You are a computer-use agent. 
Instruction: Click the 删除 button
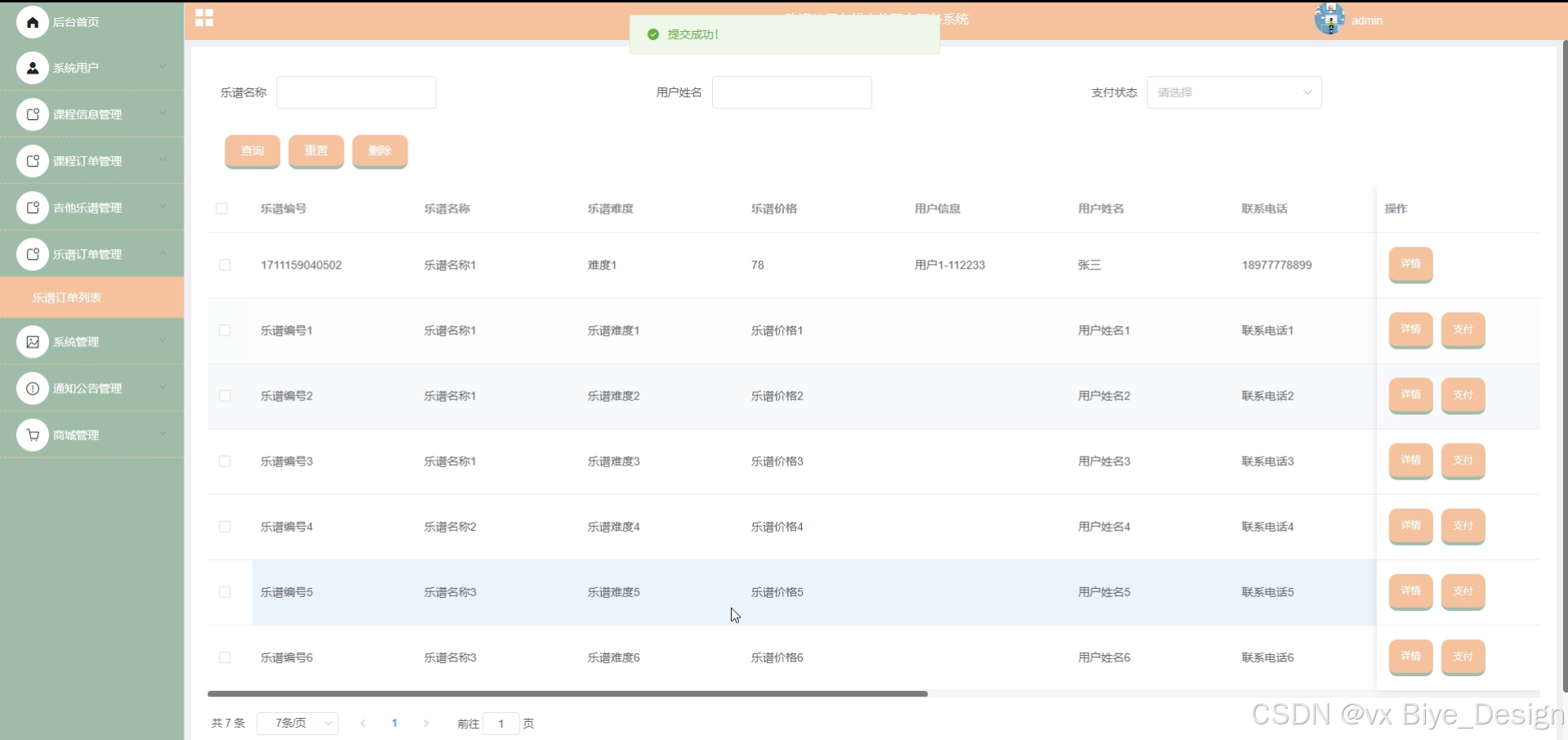(x=380, y=151)
